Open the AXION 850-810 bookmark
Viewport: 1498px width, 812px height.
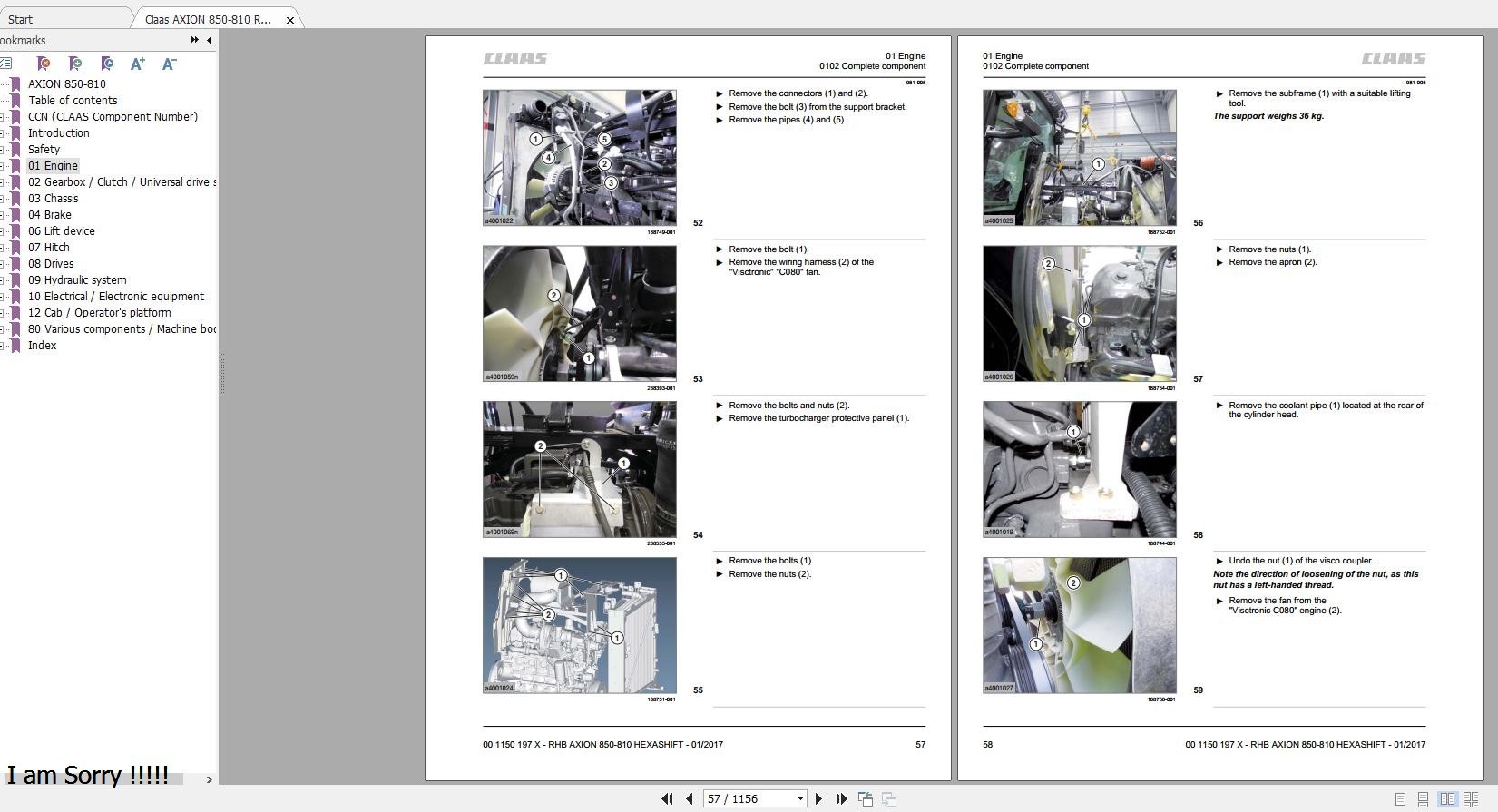(x=66, y=83)
